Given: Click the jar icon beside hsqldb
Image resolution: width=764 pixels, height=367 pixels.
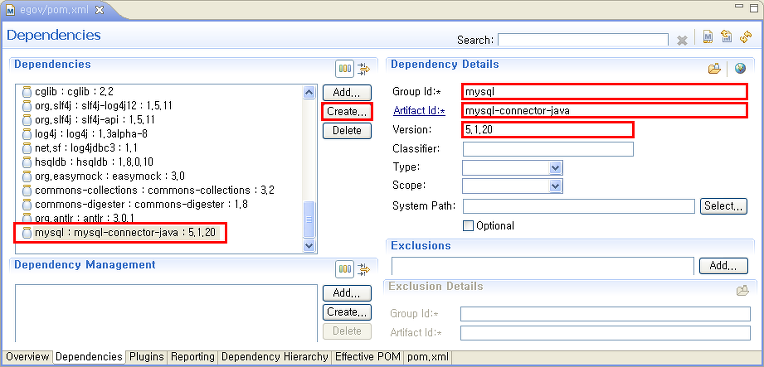Looking at the screenshot, I should pos(27,162).
